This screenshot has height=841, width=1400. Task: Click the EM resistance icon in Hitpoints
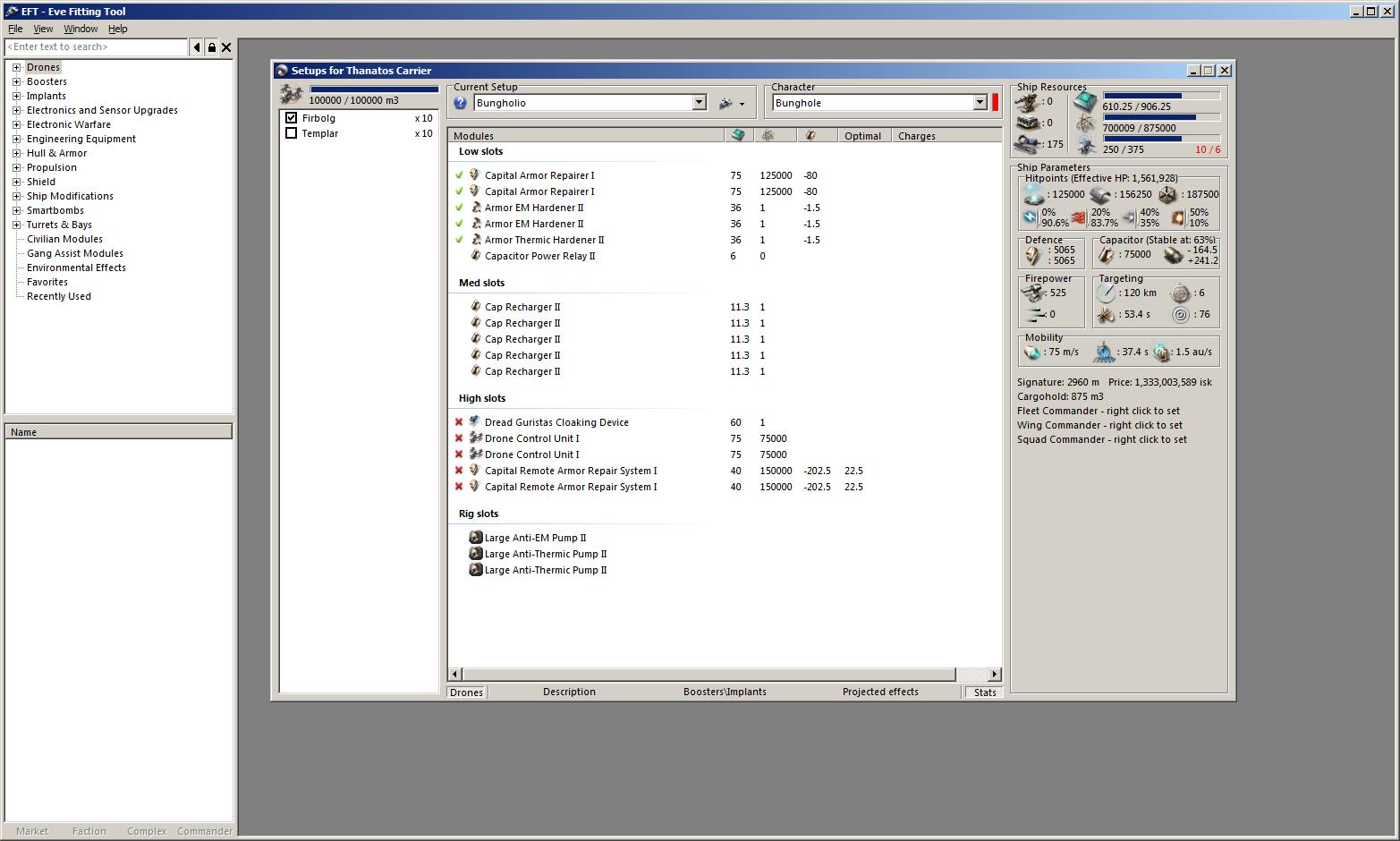(x=1031, y=217)
